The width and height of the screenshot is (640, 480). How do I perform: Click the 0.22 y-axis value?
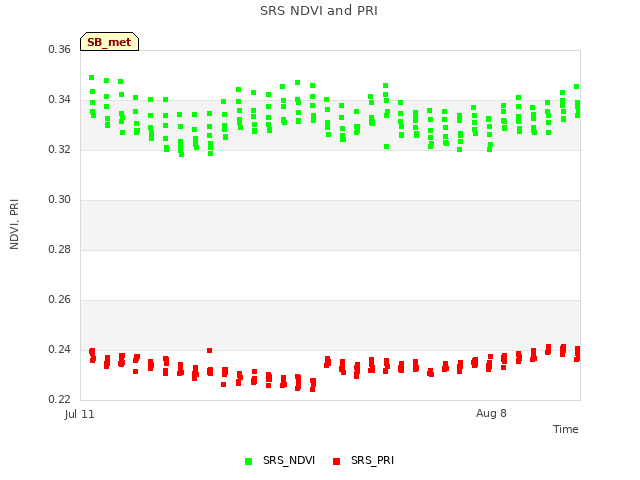60,399
